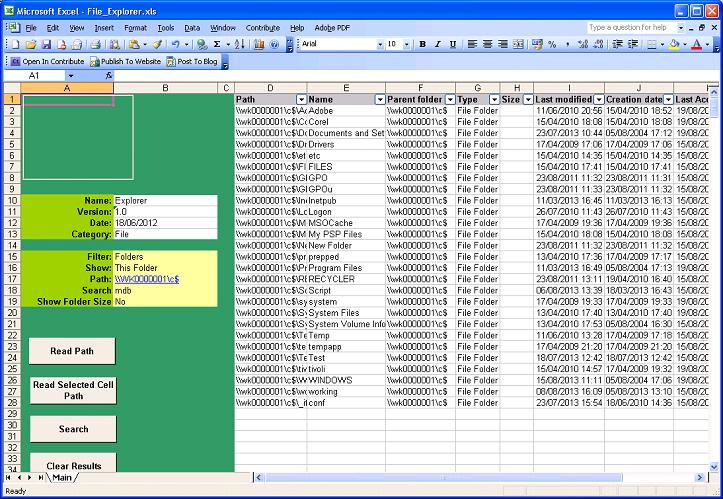Screen dimensions: 723x499
Task: Switch to the Main sheet tab
Action: point(62,478)
